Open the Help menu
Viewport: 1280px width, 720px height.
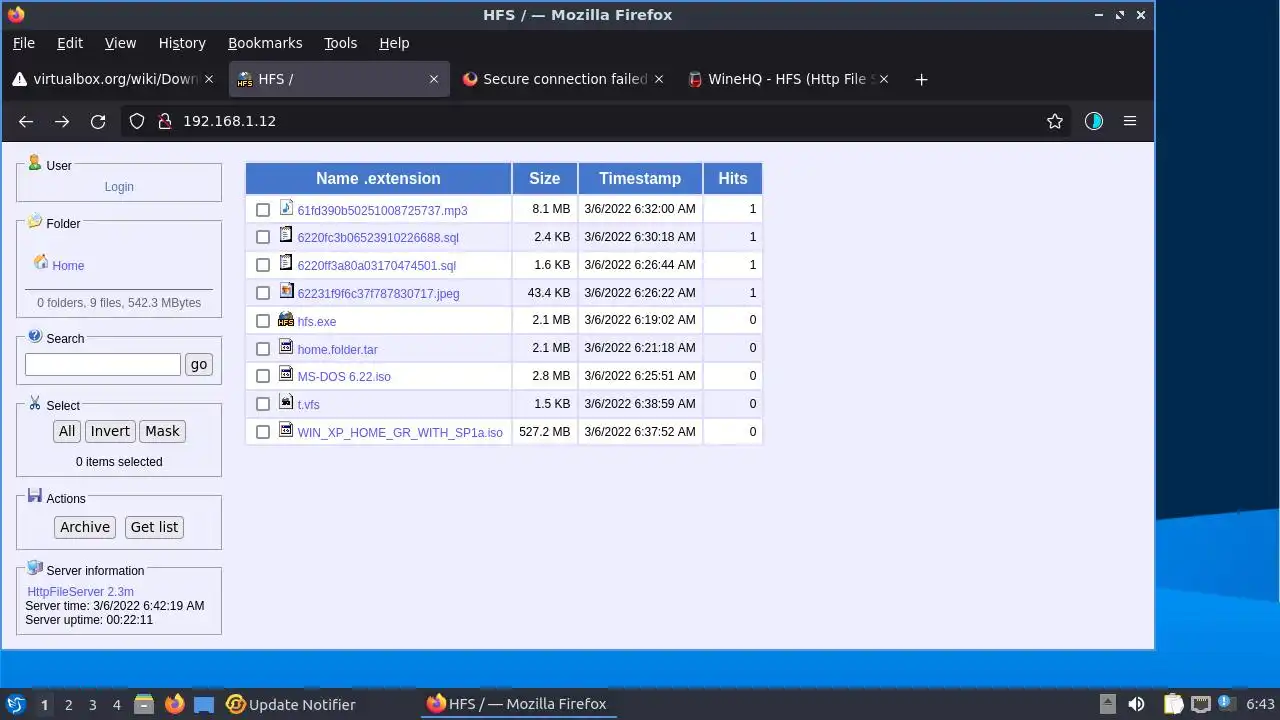click(394, 43)
